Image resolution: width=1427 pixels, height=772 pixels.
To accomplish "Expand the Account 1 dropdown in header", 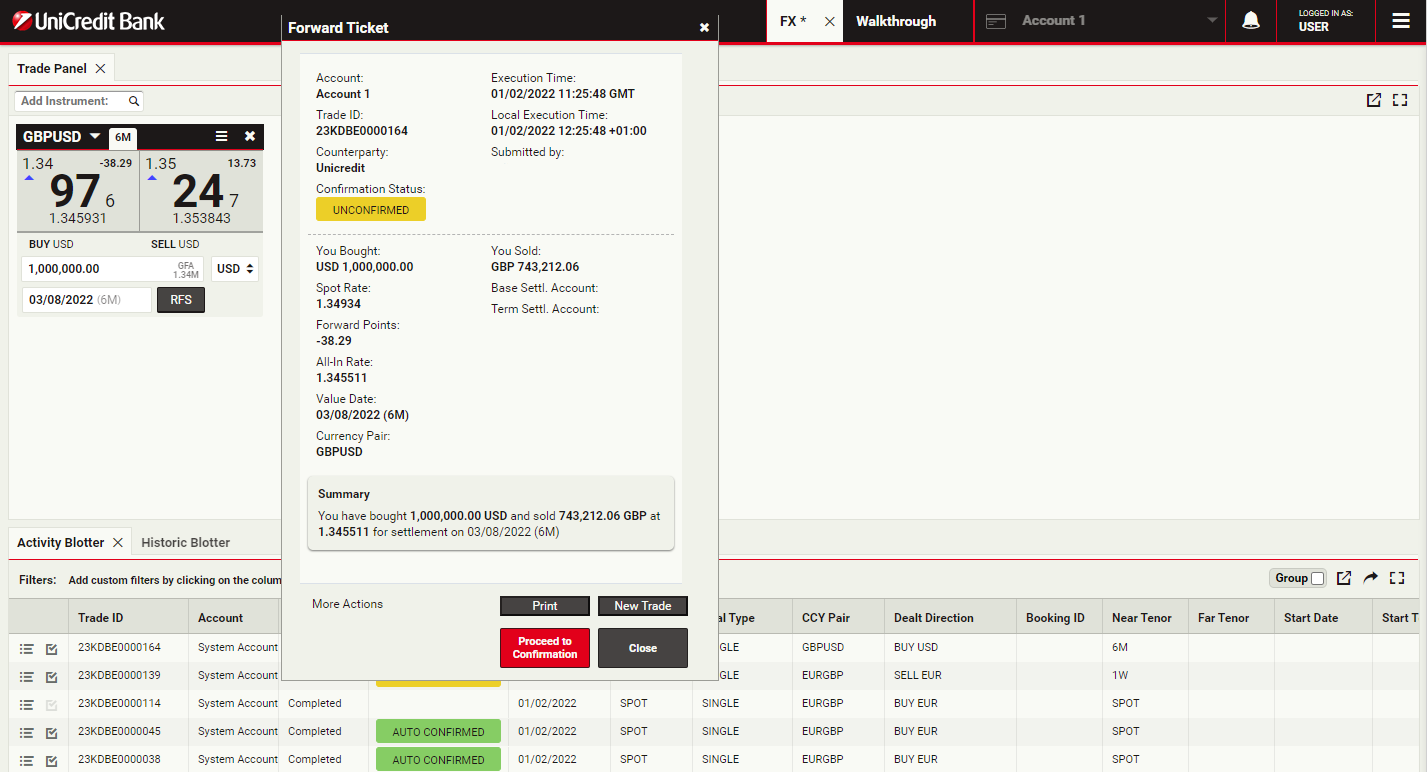I will click(1212, 21).
